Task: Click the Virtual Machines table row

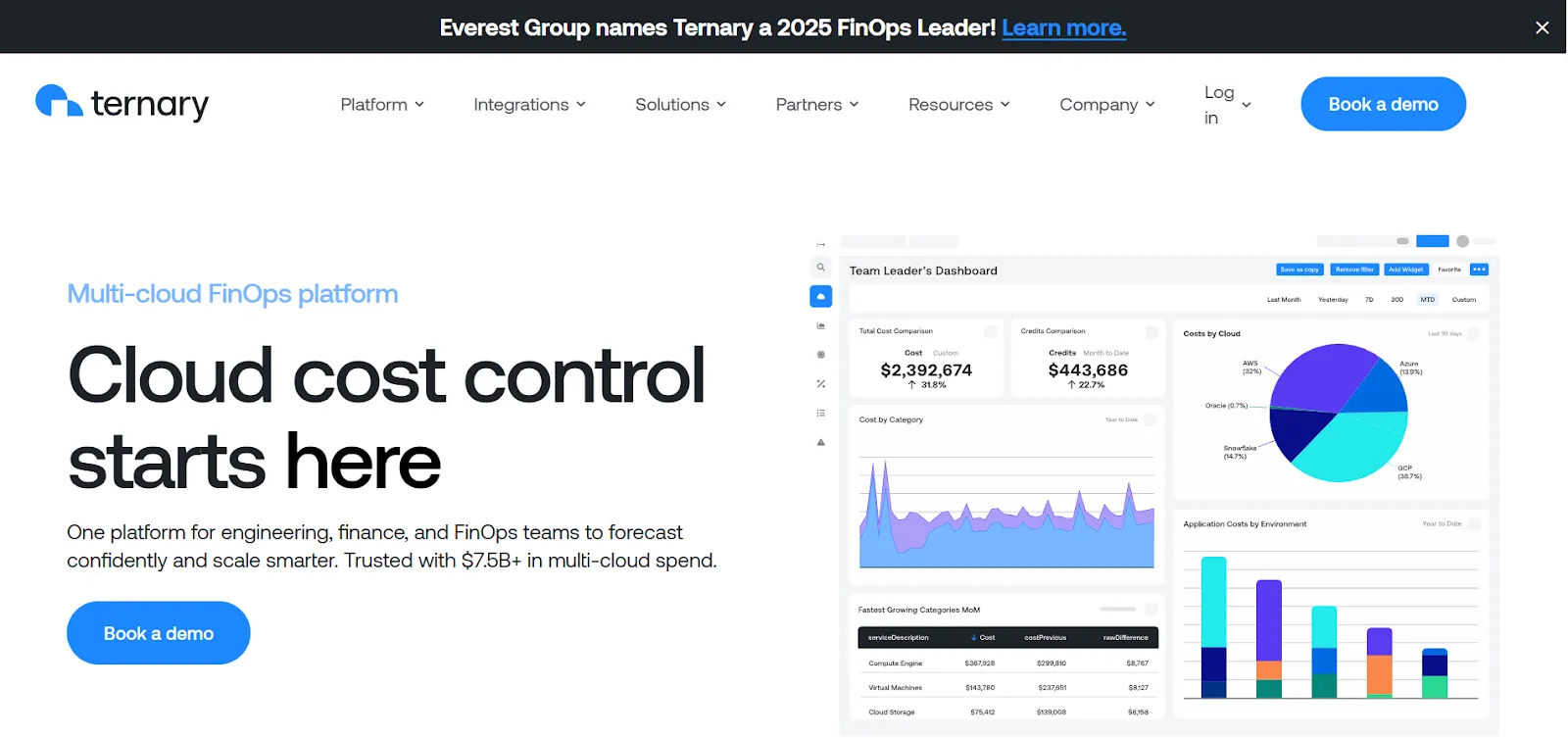Action: tap(1007, 688)
